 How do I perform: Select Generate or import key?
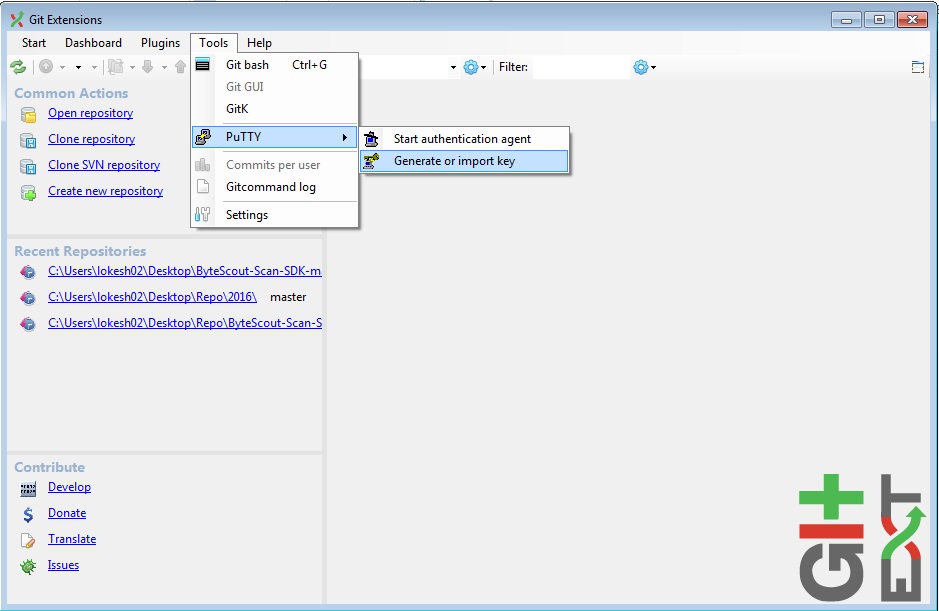(x=464, y=161)
